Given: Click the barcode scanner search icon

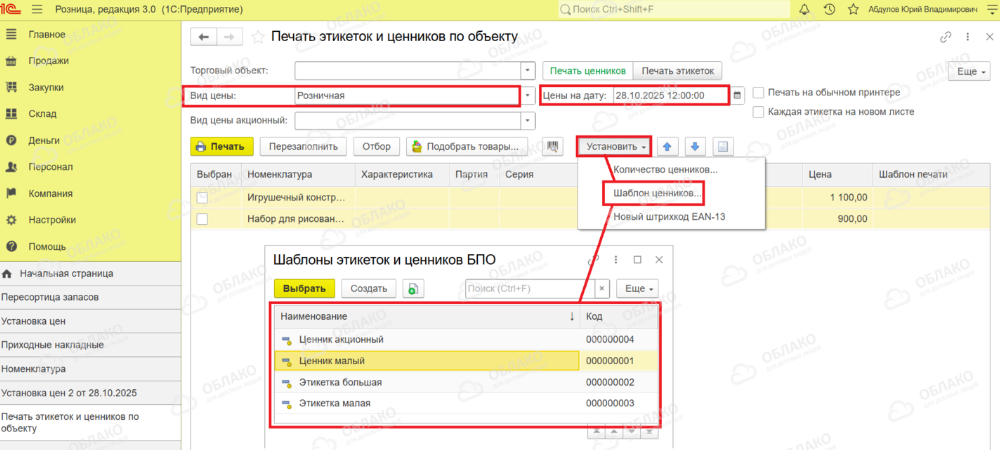Looking at the screenshot, I should (x=553, y=147).
